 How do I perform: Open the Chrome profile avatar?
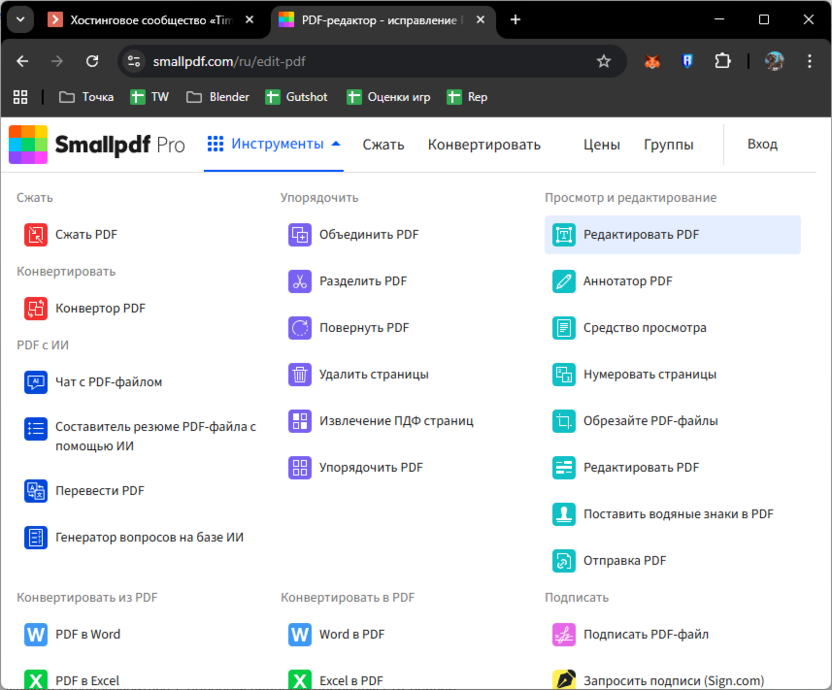pos(774,62)
